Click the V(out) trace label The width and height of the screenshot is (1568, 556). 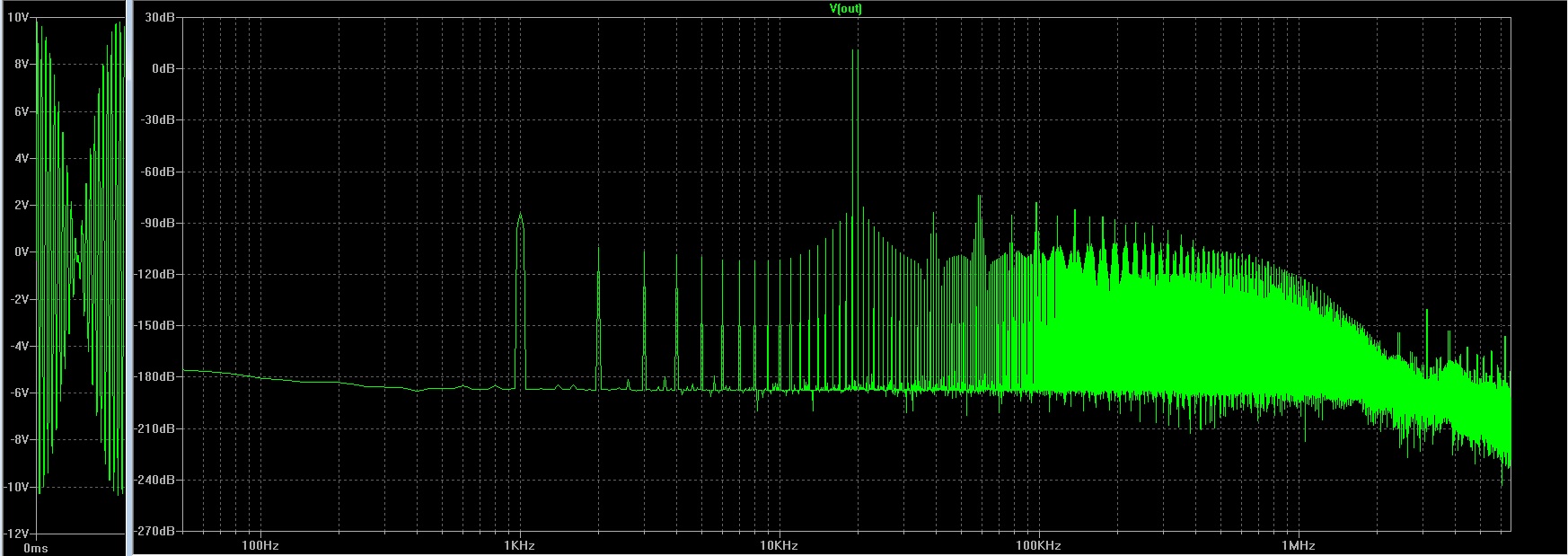click(845, 9)
